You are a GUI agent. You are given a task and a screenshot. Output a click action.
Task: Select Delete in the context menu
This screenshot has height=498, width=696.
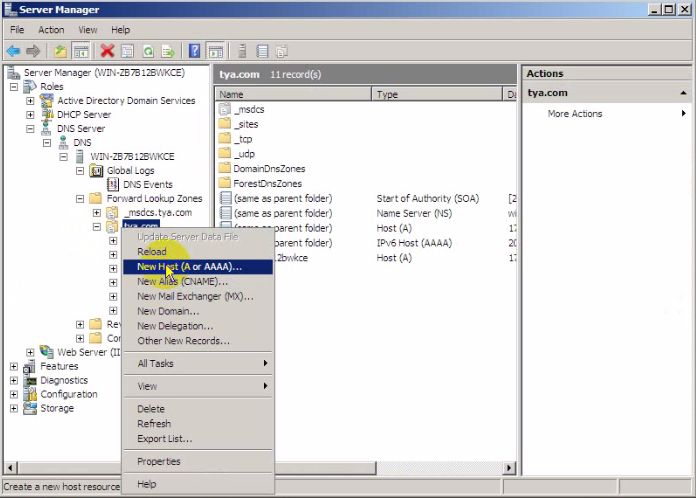(x=198, y=409)
